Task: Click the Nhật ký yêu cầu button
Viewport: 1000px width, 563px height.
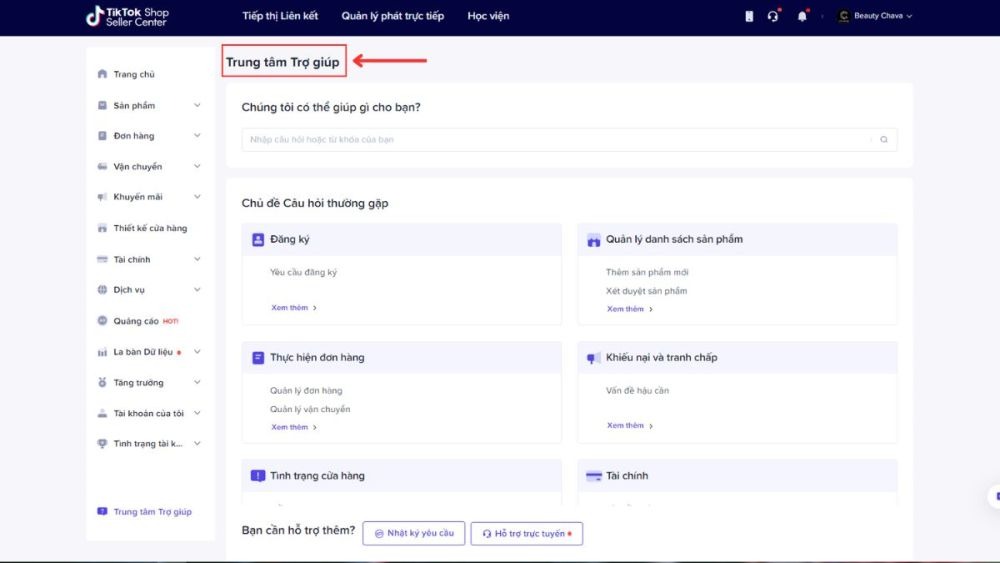Action: pyautogui.click(x=414, y=533)
